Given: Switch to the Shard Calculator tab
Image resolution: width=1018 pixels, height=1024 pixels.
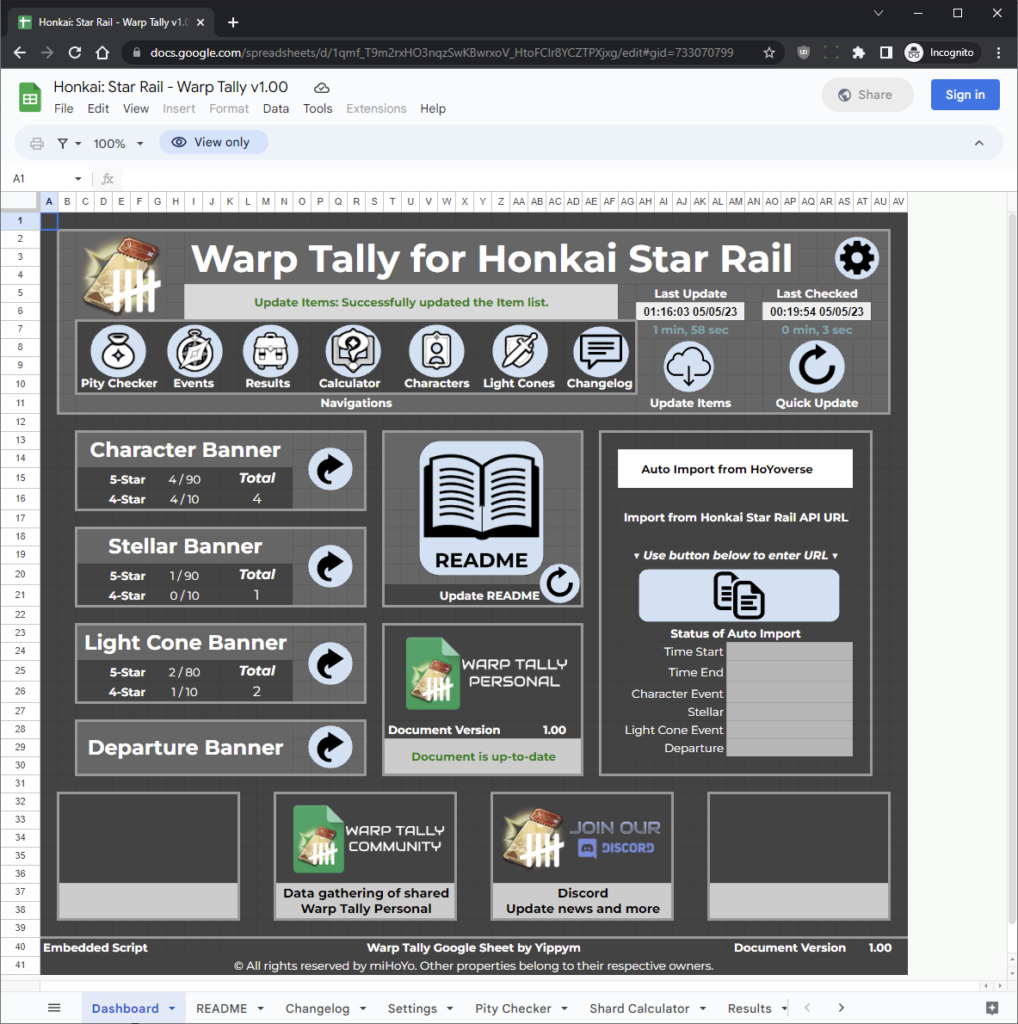Looking at the screenshot, I should coord(640,1008).
